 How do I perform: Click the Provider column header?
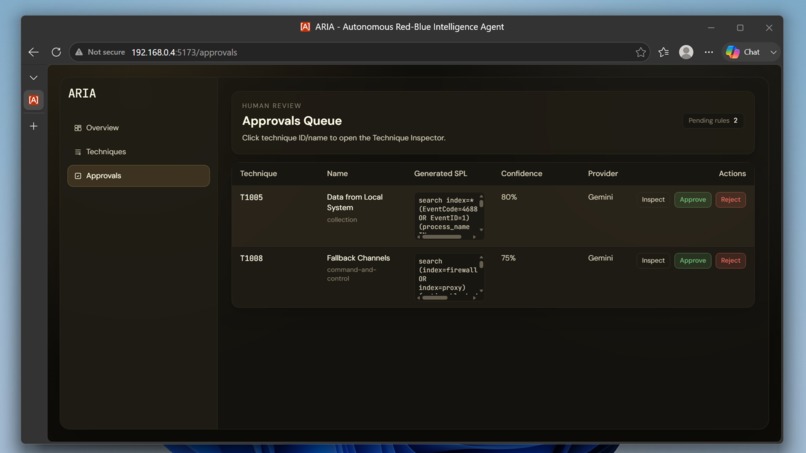602,174
